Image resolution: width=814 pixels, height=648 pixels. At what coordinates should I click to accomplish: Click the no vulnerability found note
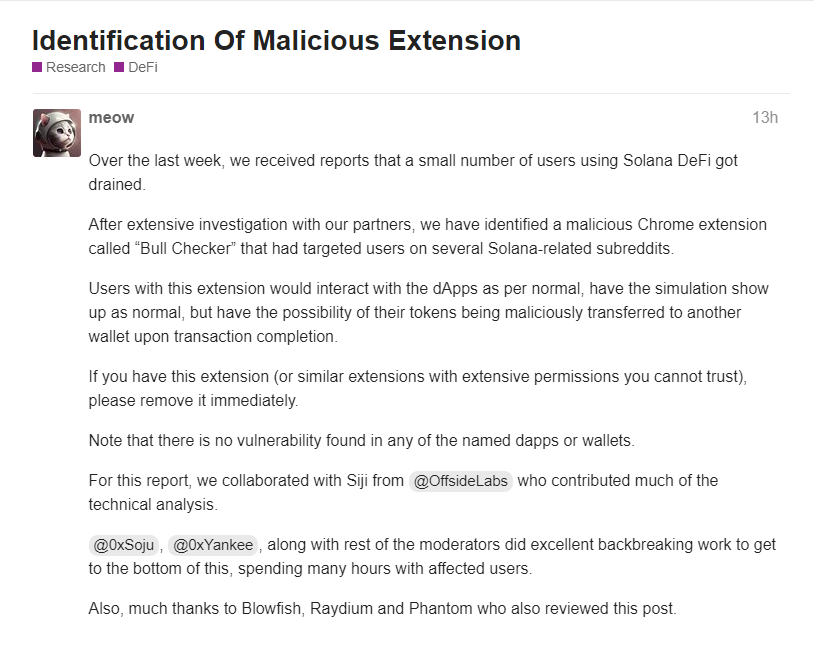[361, 441]
